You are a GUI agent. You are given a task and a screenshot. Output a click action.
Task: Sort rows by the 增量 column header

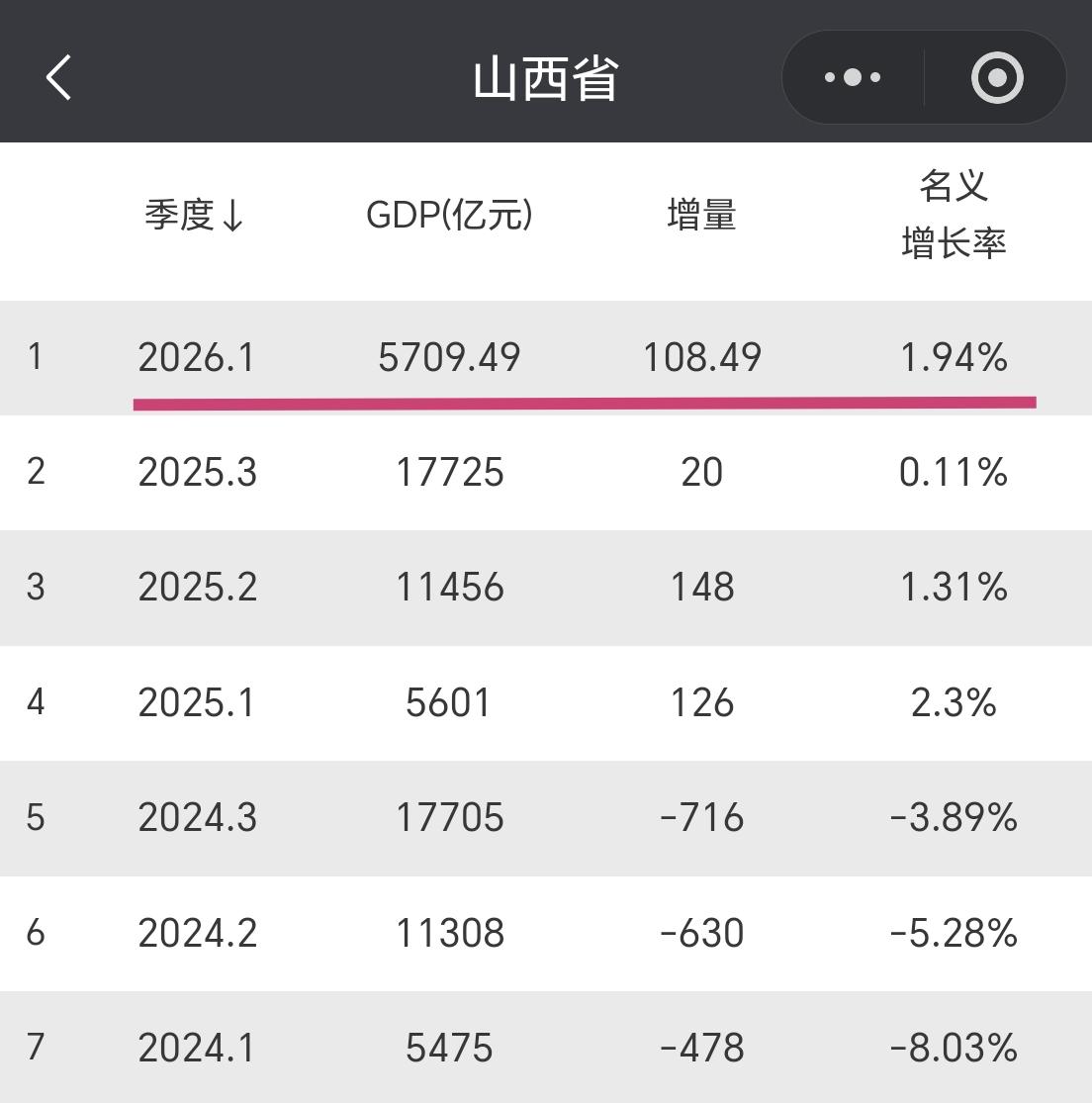701,216
